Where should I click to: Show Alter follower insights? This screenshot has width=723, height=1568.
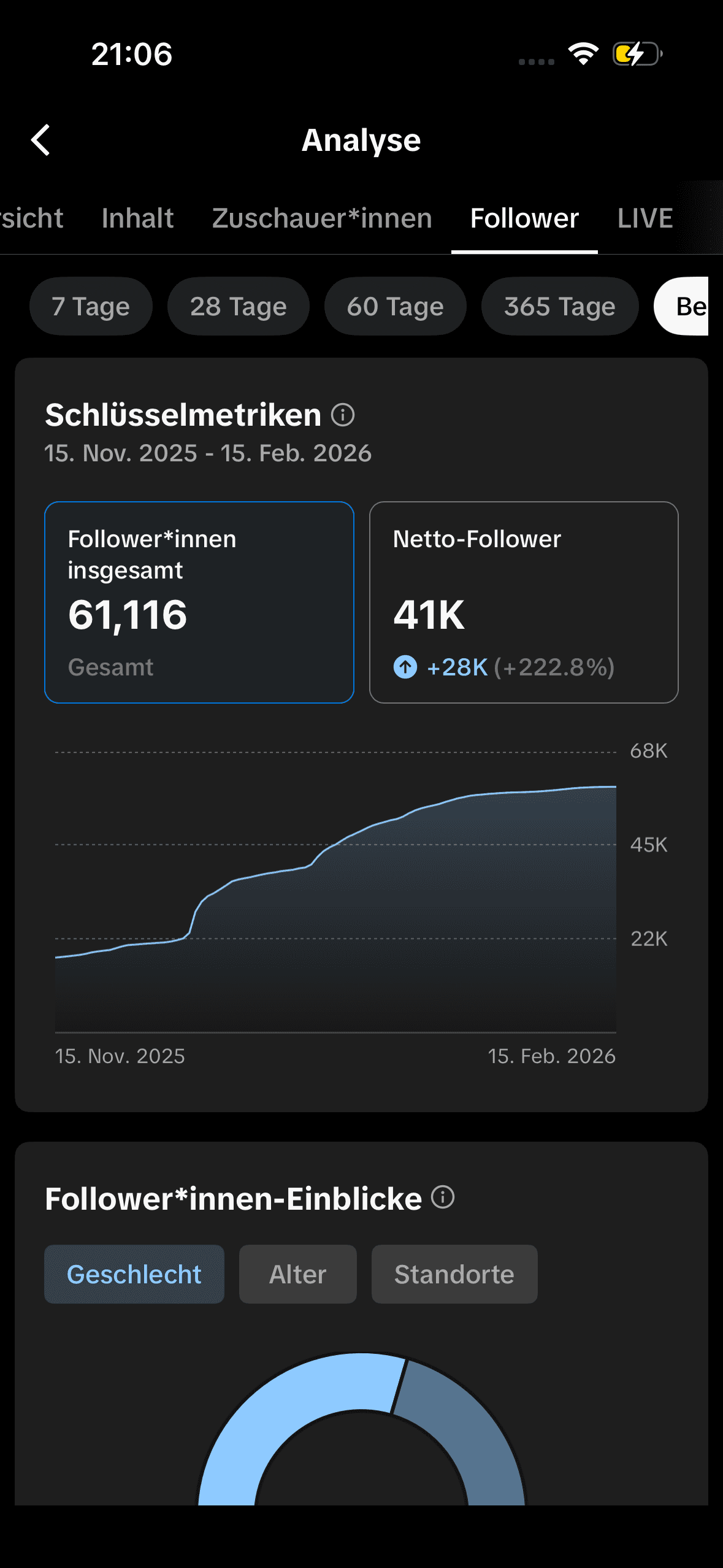pyautogui.click(x=297, y=1274)
